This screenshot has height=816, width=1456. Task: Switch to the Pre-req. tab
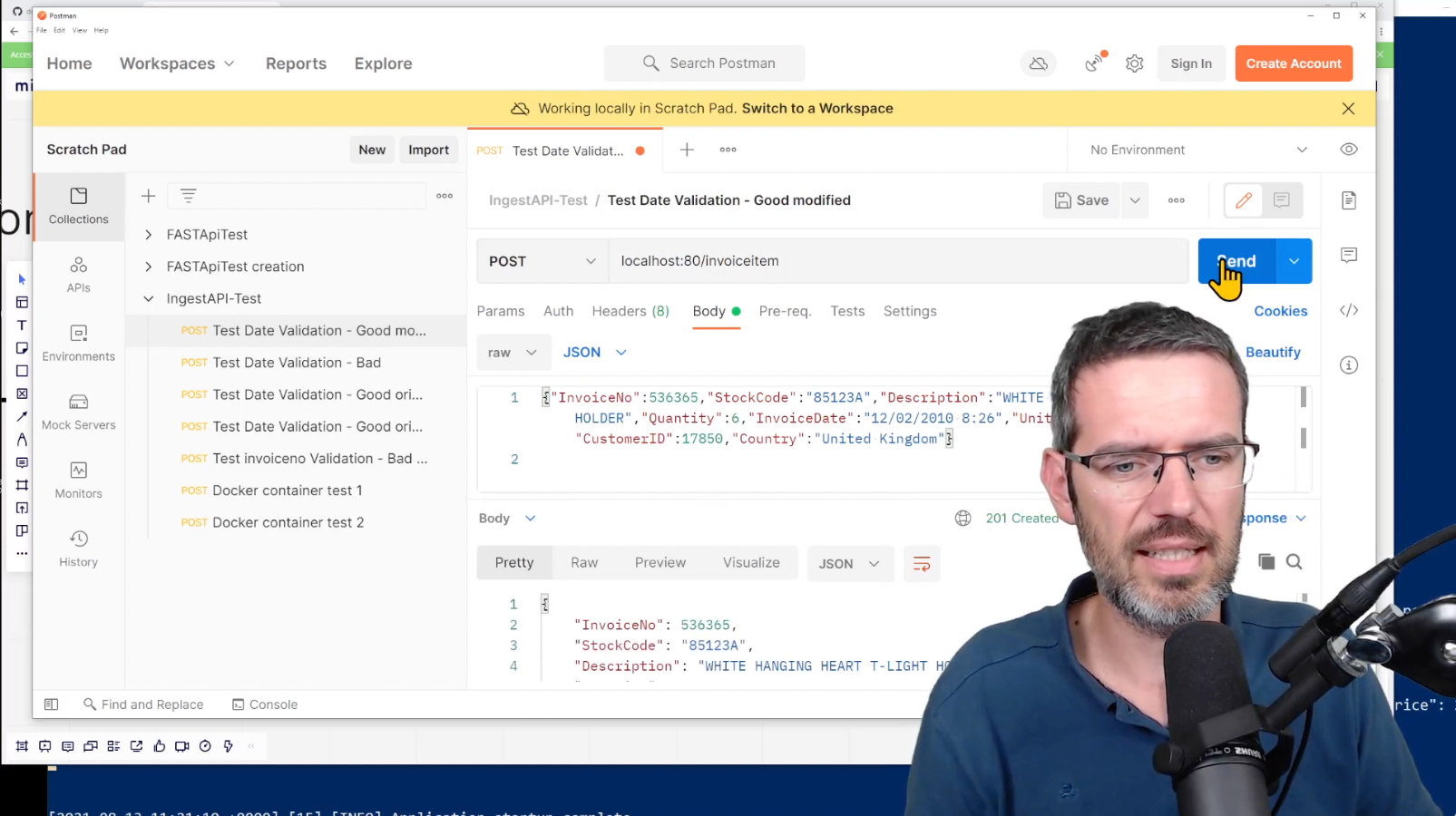785,311
